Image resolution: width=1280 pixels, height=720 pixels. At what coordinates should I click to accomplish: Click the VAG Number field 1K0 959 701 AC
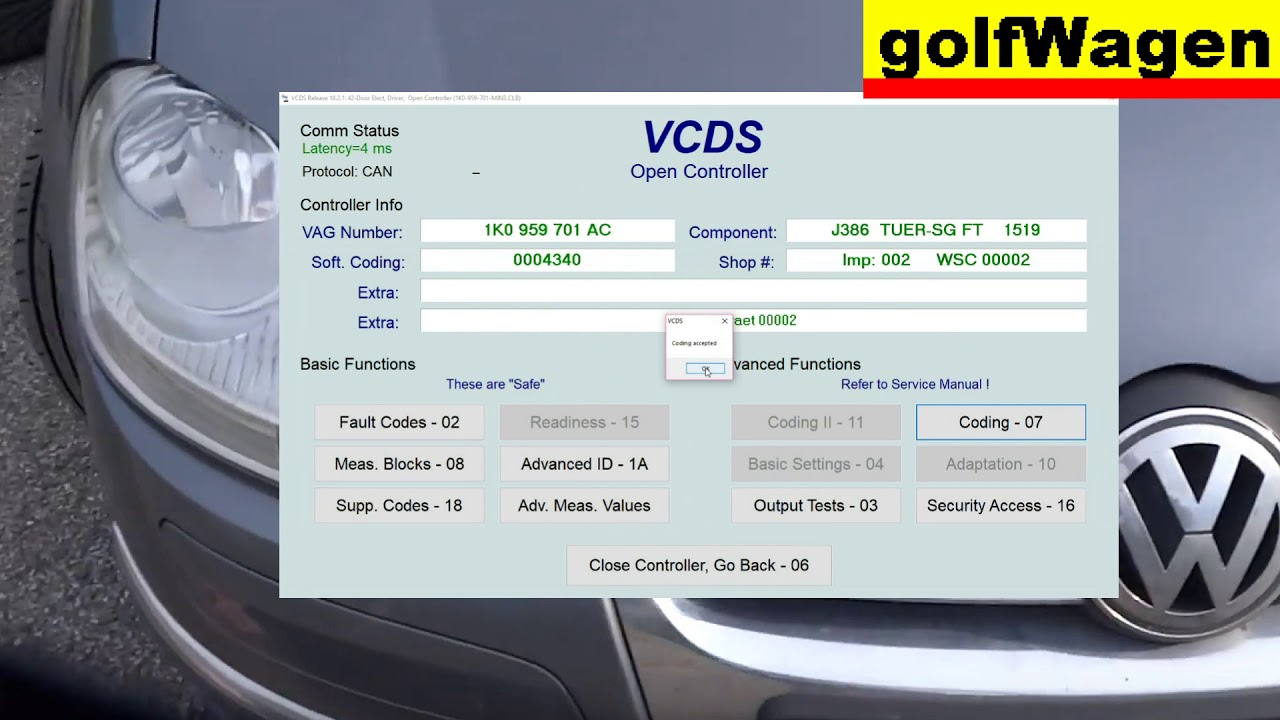(547, 230)
